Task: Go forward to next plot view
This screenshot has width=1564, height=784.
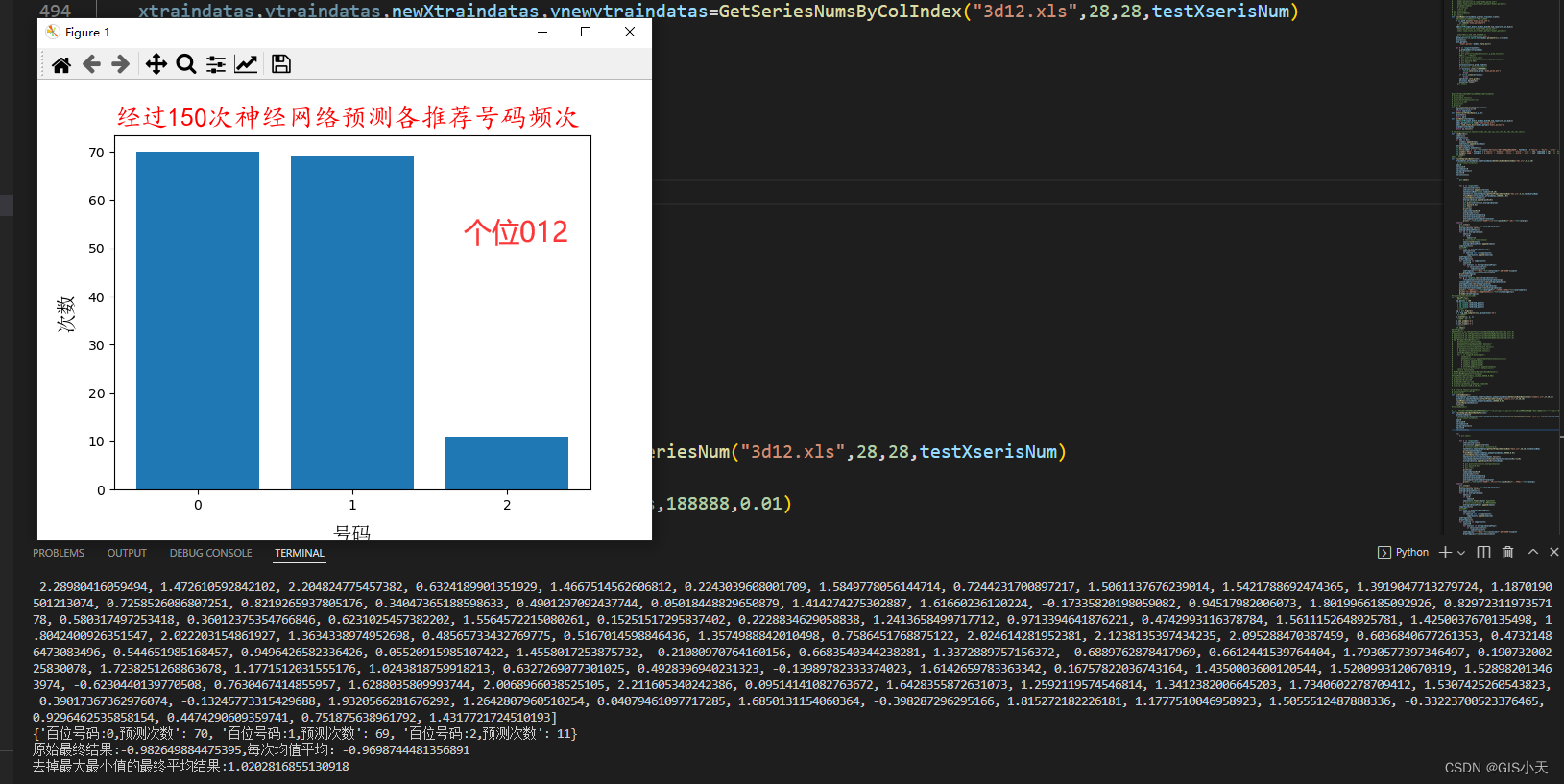Action: pyautogui.click(x=121, y=64)
